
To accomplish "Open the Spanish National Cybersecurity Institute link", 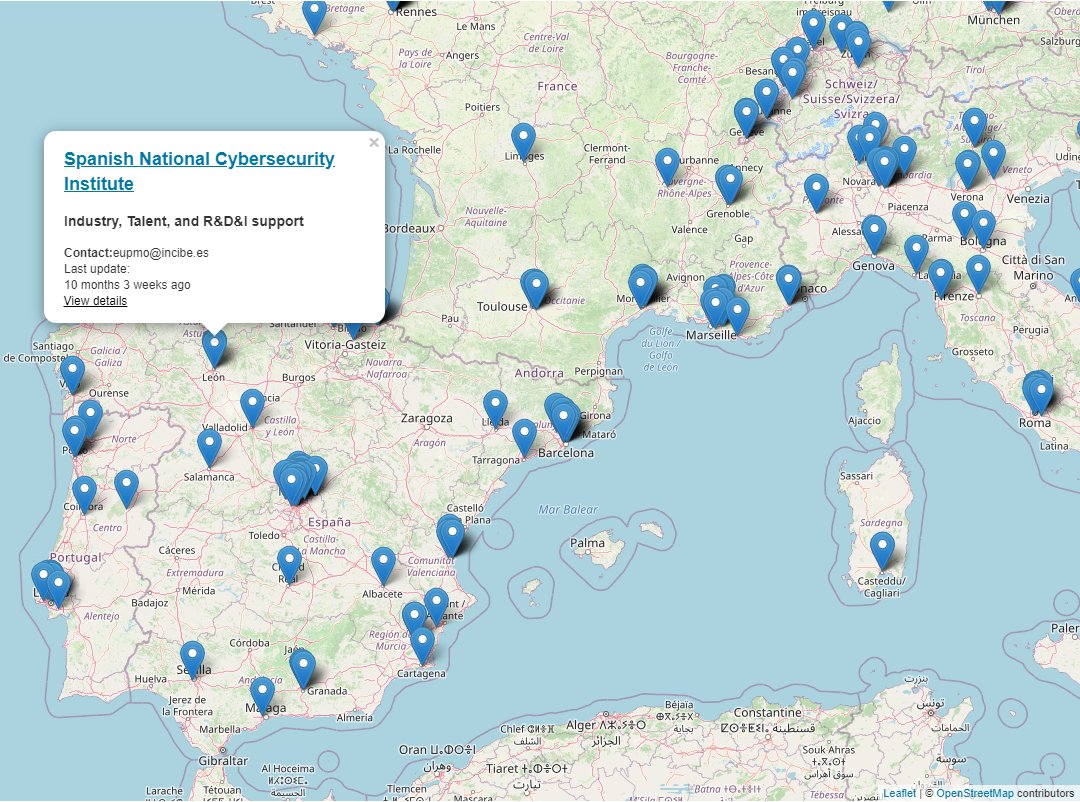I will pyautogui.click(x=199, y=171).
